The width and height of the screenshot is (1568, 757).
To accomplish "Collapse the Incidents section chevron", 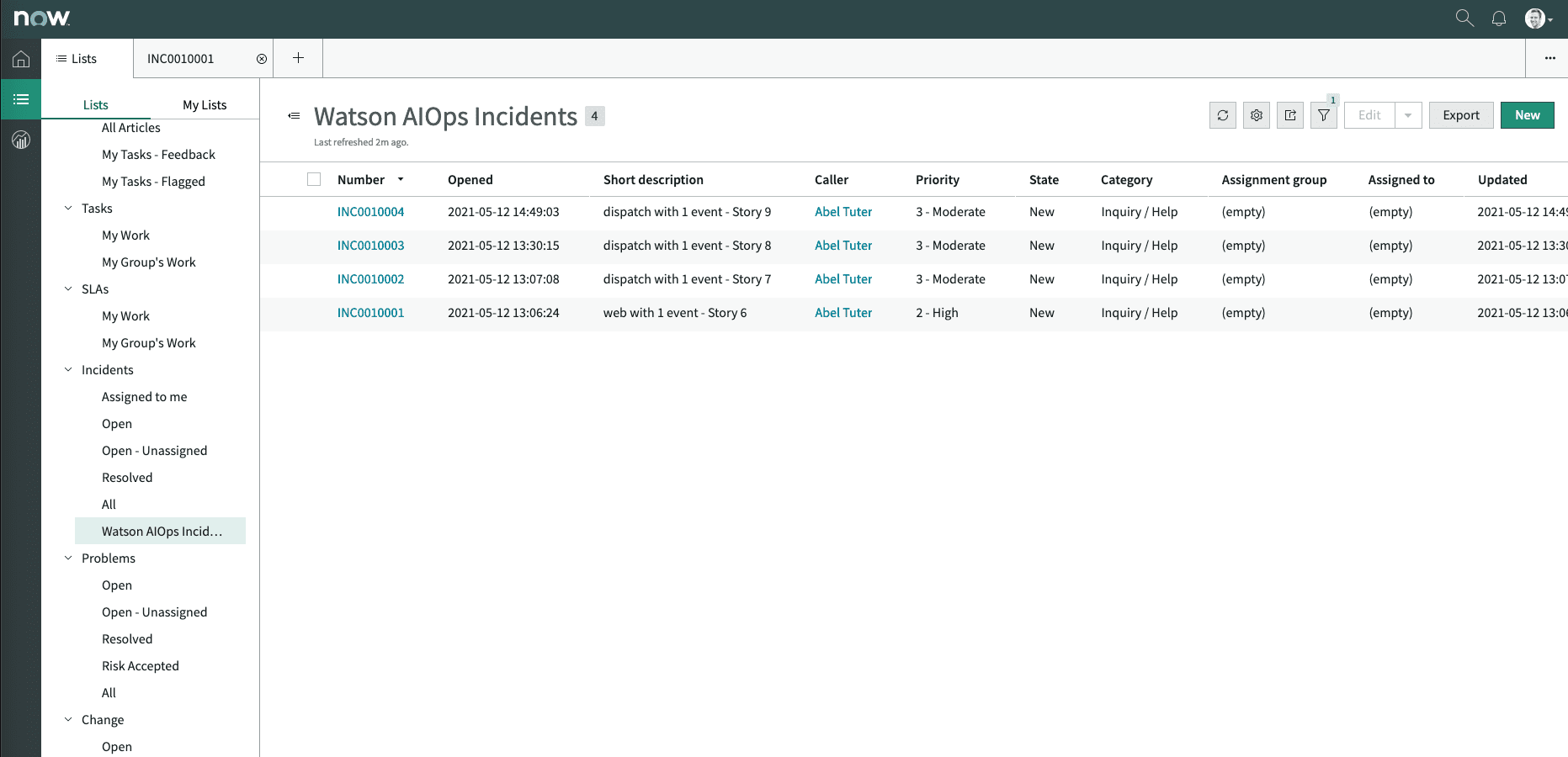I will point(68,369).
